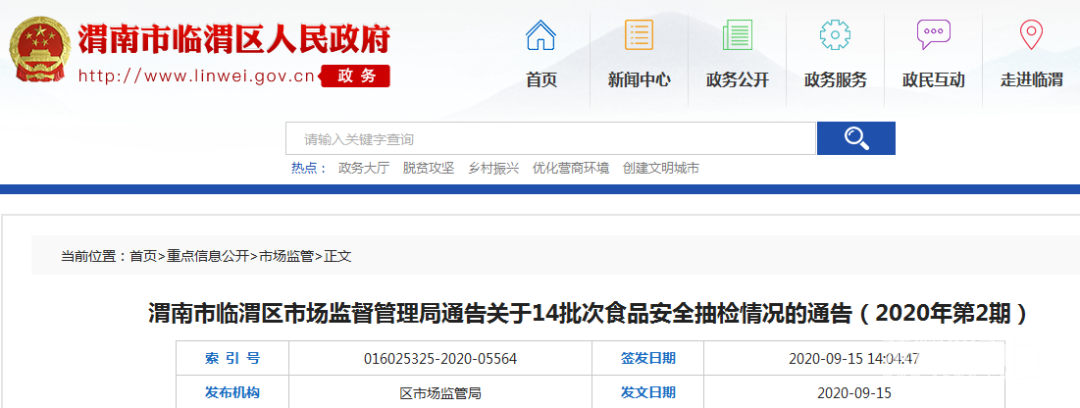Open the 政务服务 menu item
This screenshot has height=408, width=1080.
[x=835, y=80]
